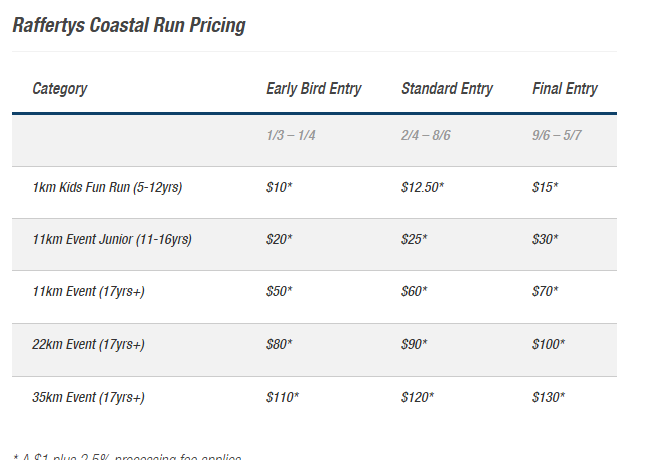Image resolution: width=658 pixels, height=460 pixels.
Task: Select the $70* final entry price
Action: [545, 291]
